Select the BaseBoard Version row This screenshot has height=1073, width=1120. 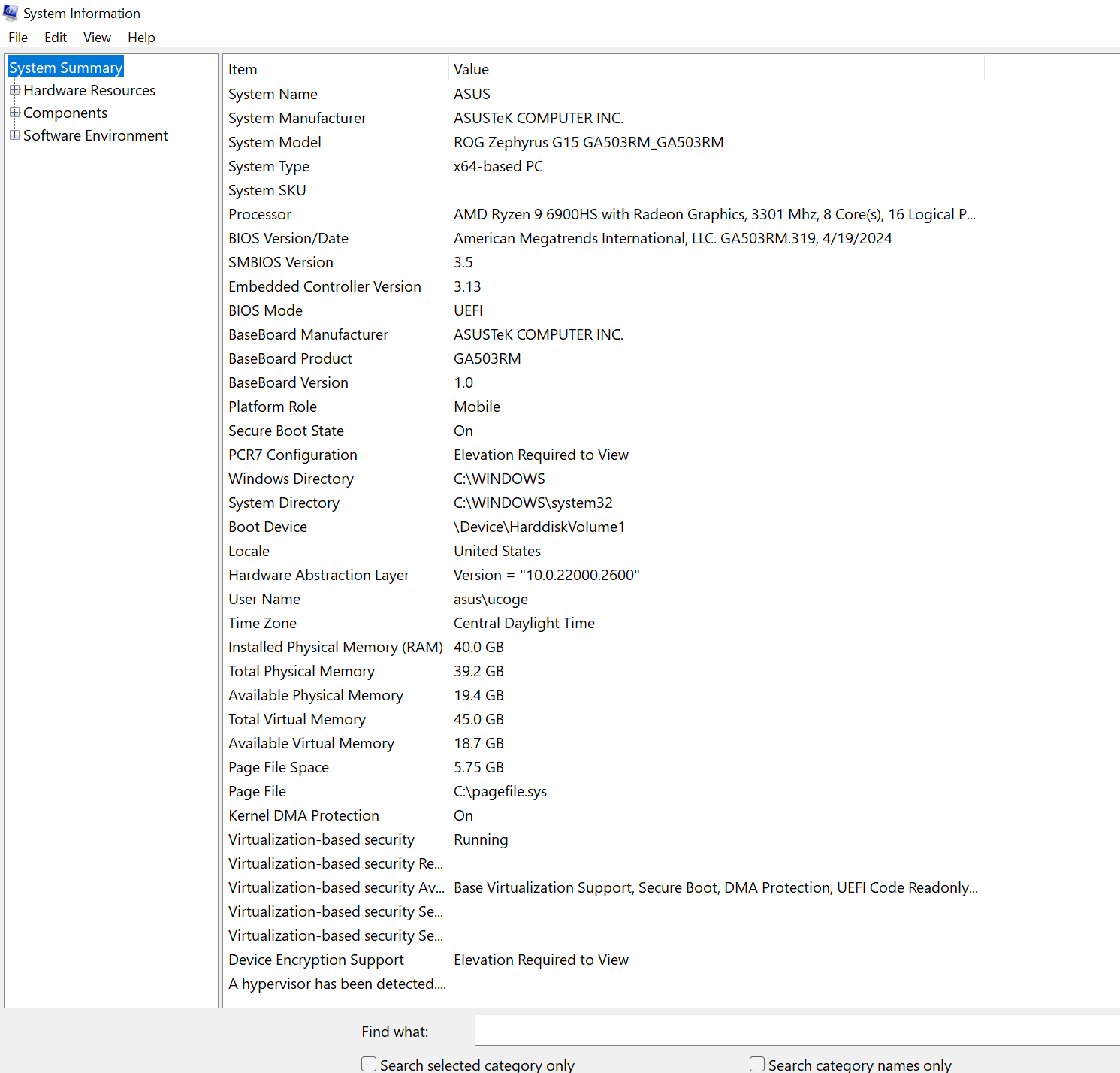(604, 382)
